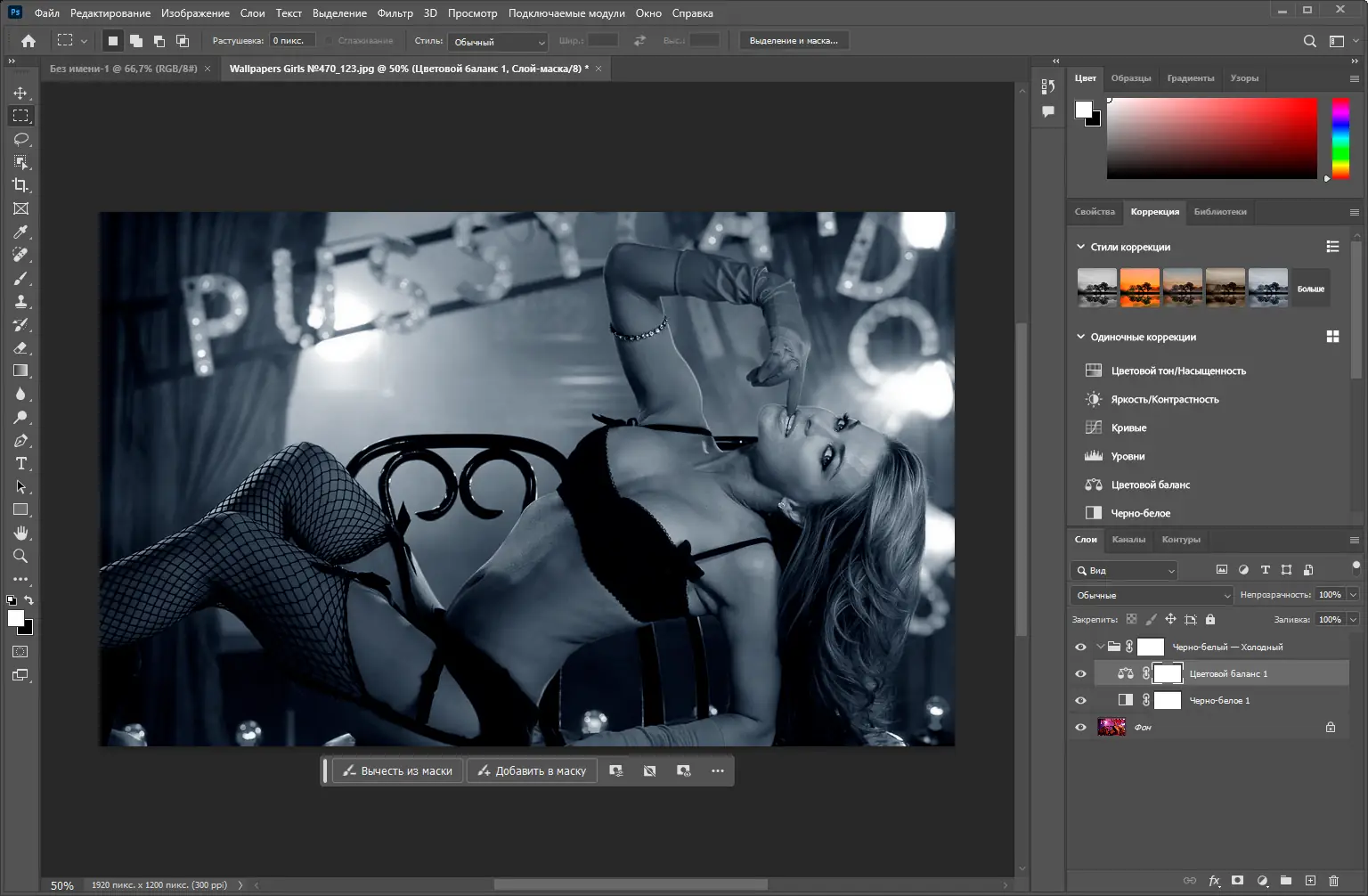Click the Выделение и маска button
Viewport: 1368px width, 896px height.
coord(793,41)
